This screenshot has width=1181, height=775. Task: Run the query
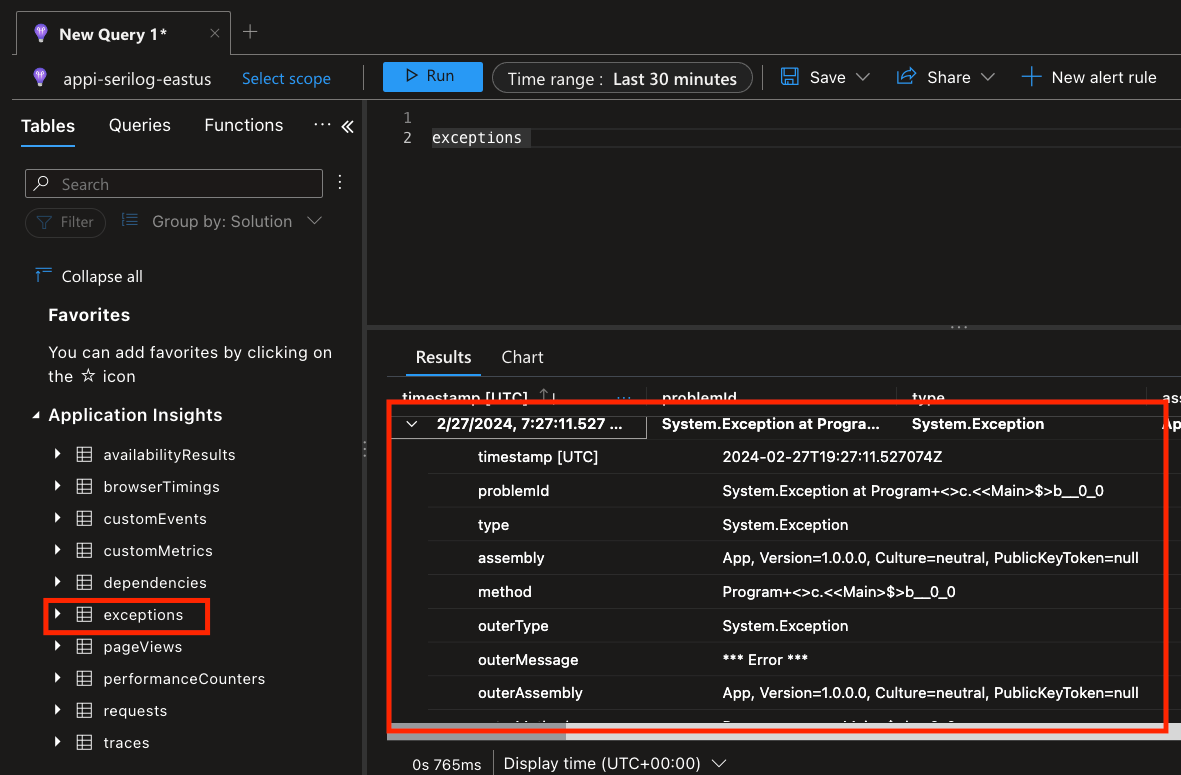432,77
